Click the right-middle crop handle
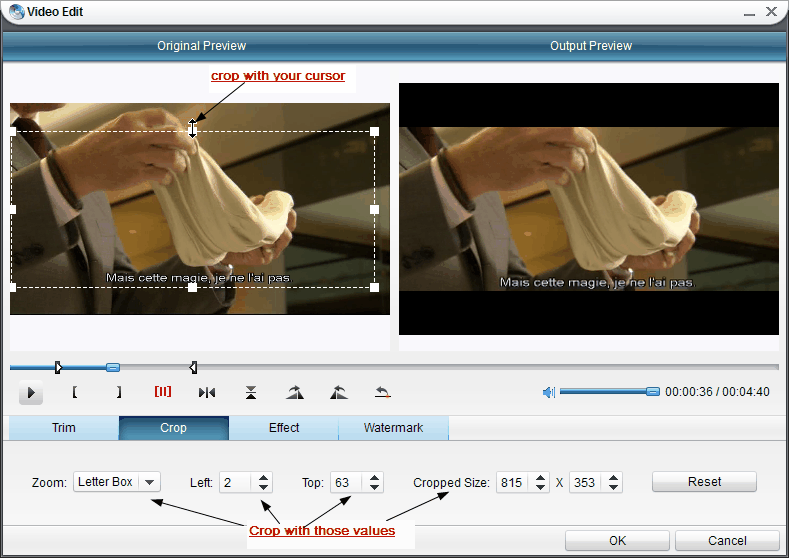The height and width of the screenshot is (558, 789). pos(374,209)
